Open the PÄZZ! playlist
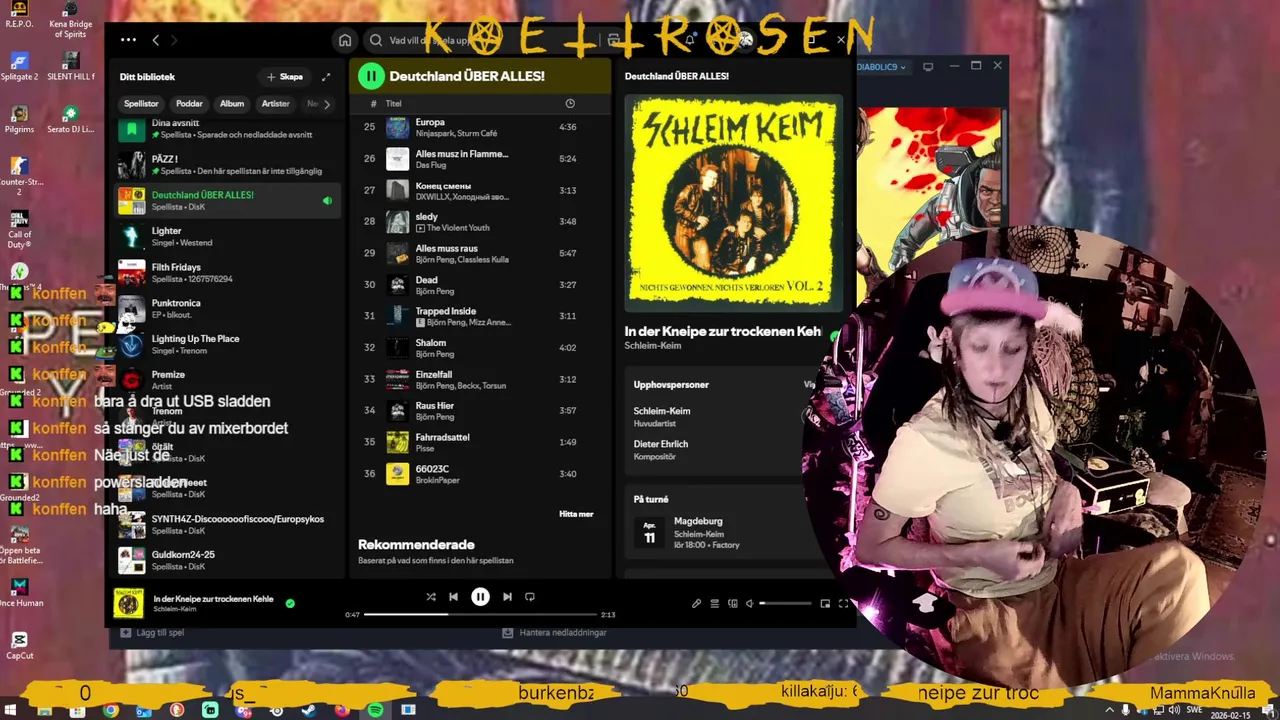Viewport: 1280px width, 720px height. click(x=228, y=165)
